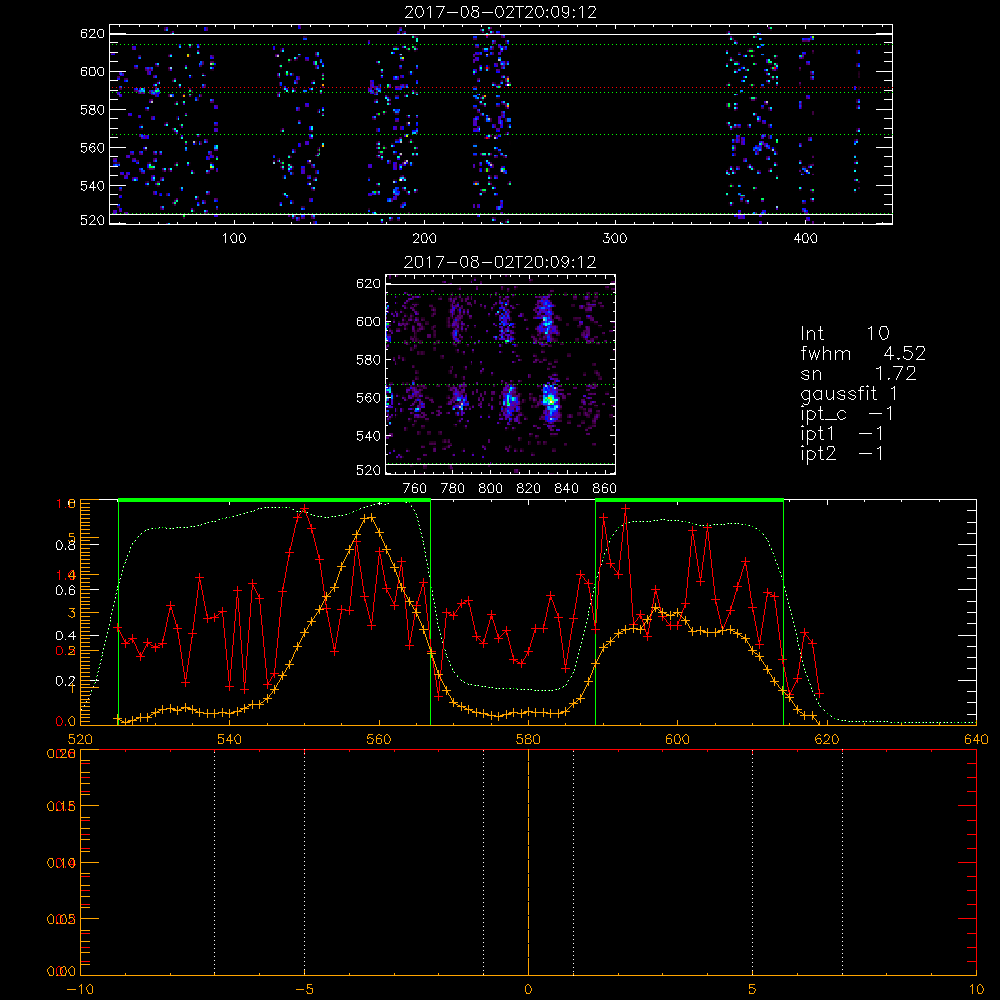Click x-axis label "0" of the bottom plot
Image resolution: width=1000 pixels, height=1000 pixels.
(x=528, y=989)
